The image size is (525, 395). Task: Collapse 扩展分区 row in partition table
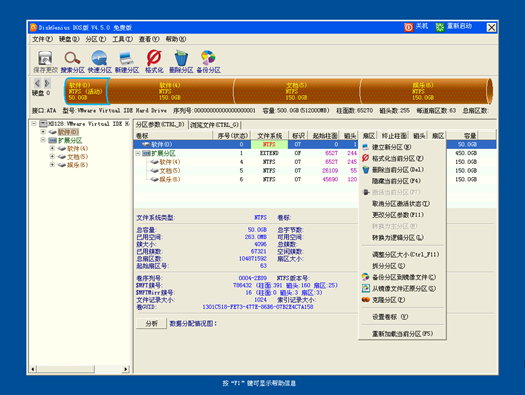tap(138, 153)
